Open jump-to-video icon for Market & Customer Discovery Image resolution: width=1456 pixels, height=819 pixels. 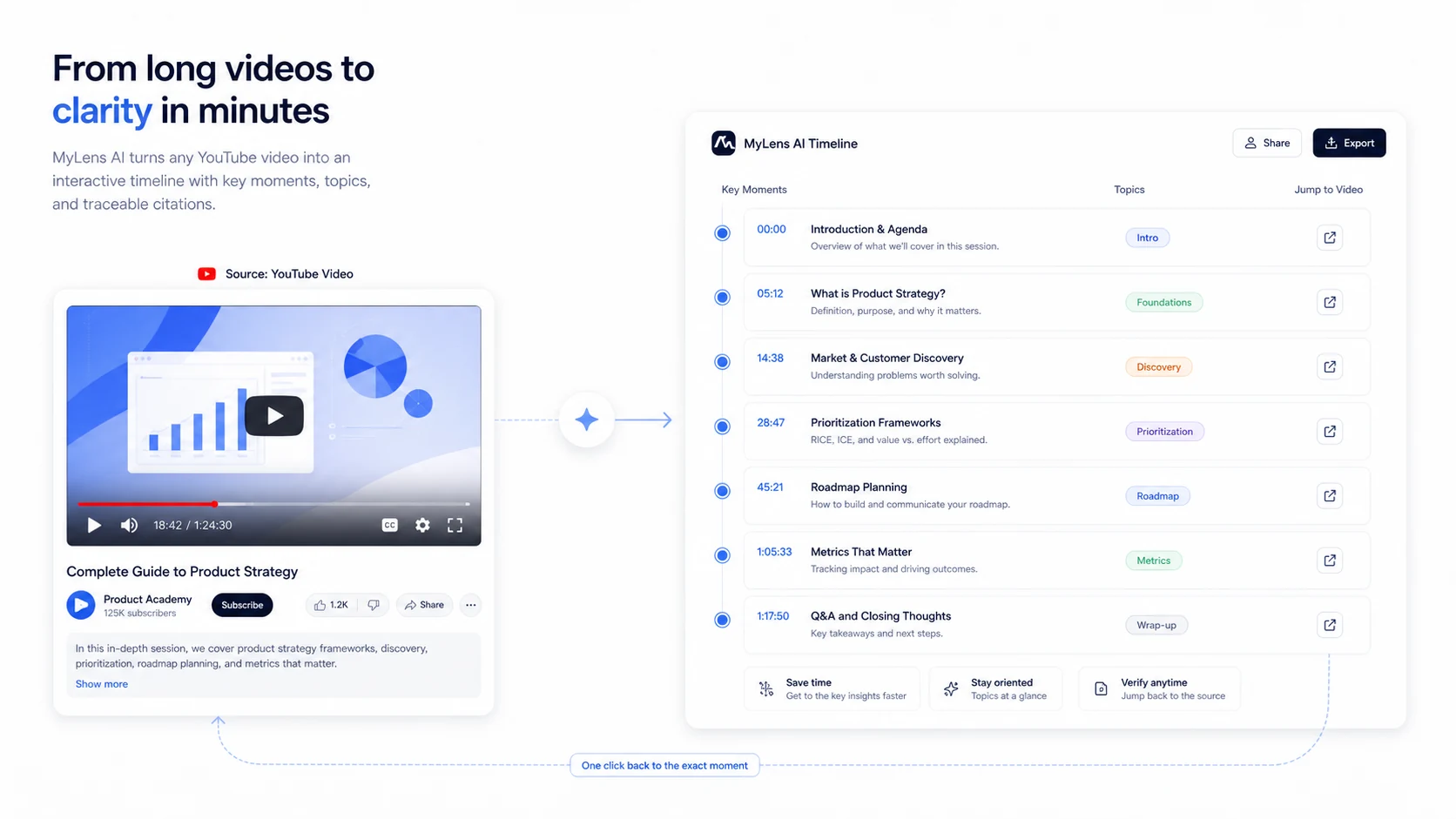click(1329, 366)
